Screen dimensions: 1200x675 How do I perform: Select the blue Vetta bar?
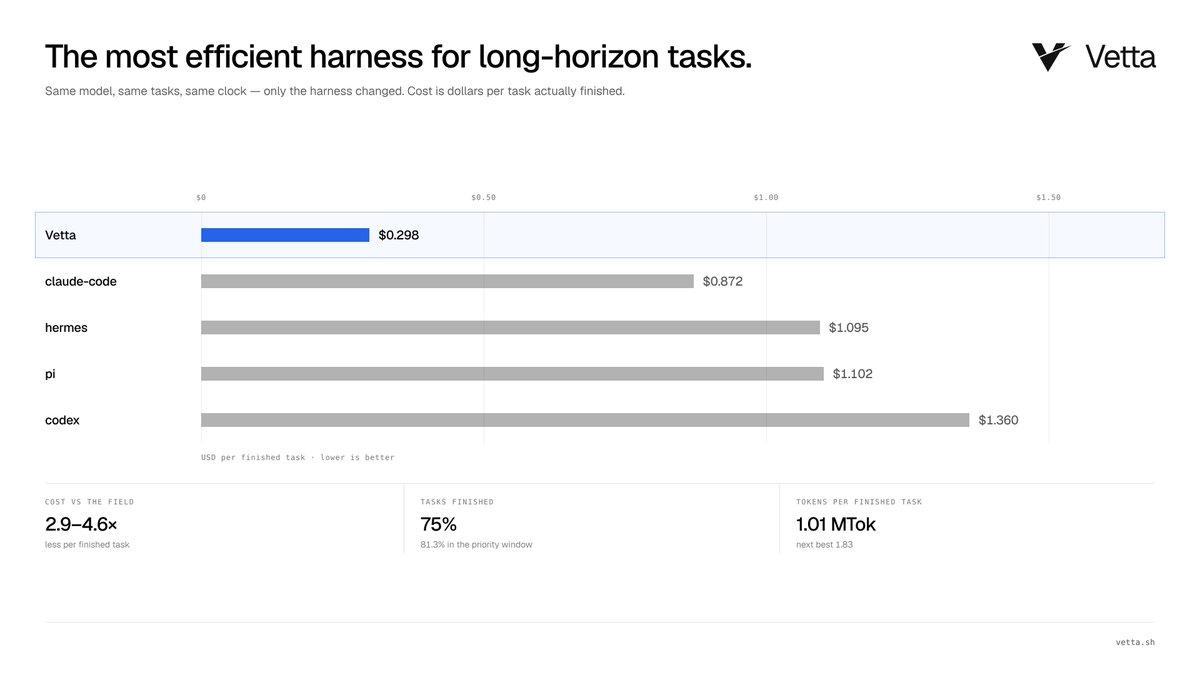(285, 235)
